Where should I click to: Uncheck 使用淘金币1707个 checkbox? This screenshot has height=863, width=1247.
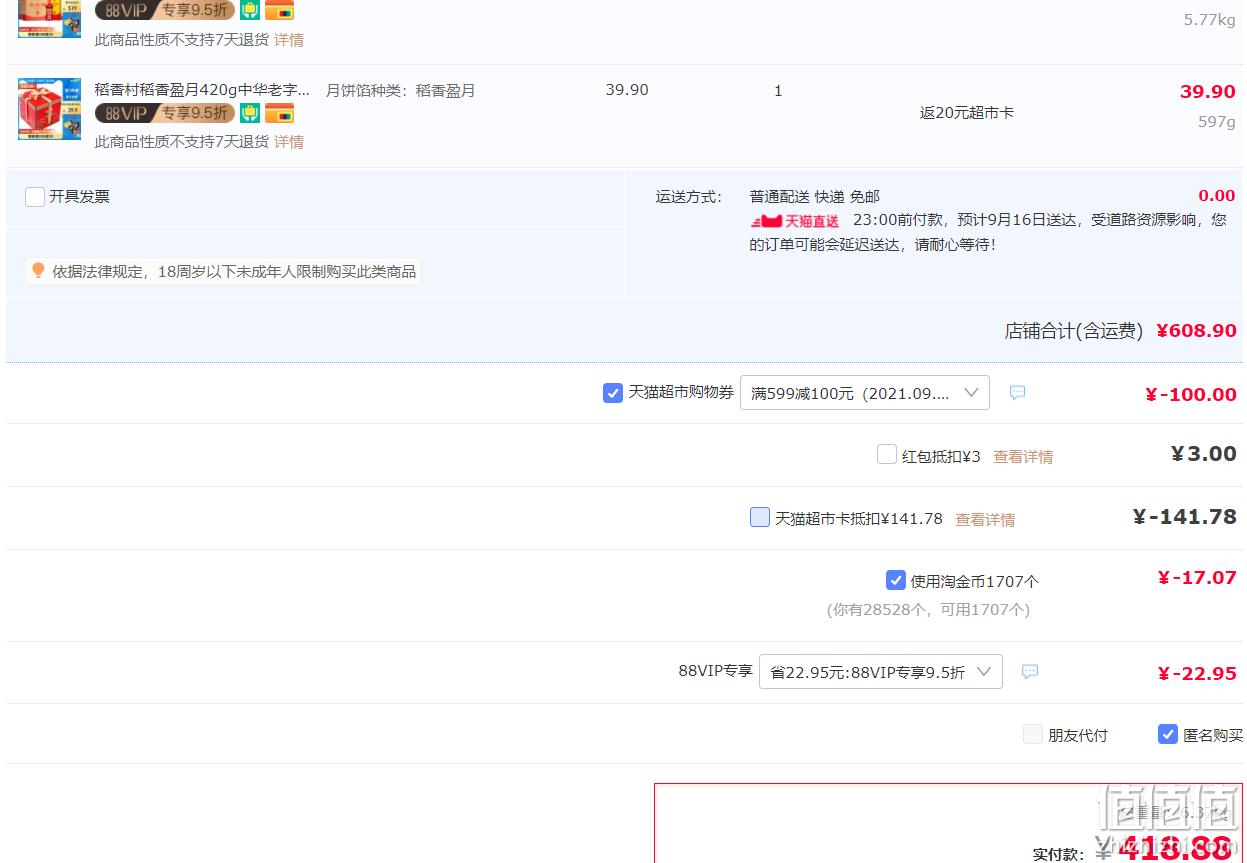[896, 580]
